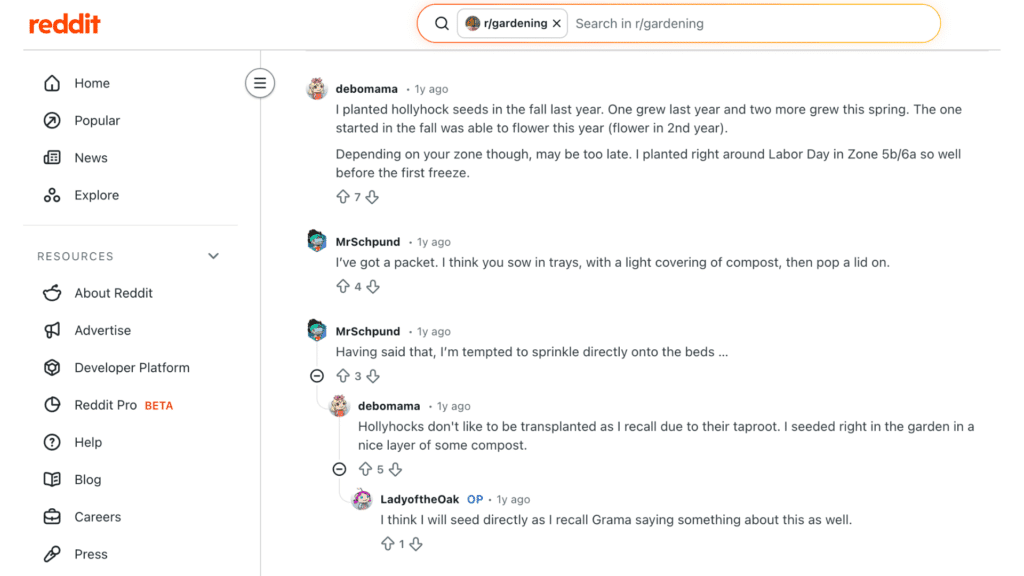The height and width of the screenshot is (576, 1024).
Task: Upvote MrSchpund's packet comment
Action: click(343, 286)
